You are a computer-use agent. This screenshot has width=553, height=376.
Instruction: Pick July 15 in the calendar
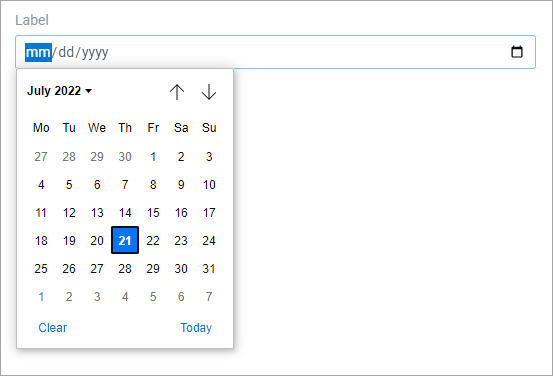(153, 213)
